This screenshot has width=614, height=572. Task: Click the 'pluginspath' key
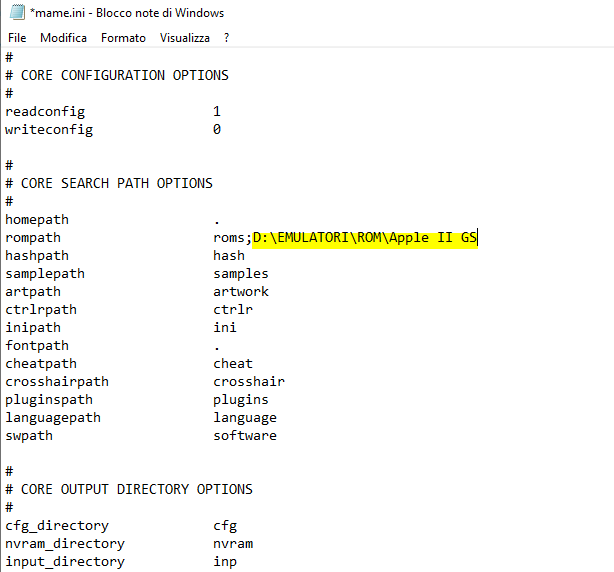click(49, 400)
